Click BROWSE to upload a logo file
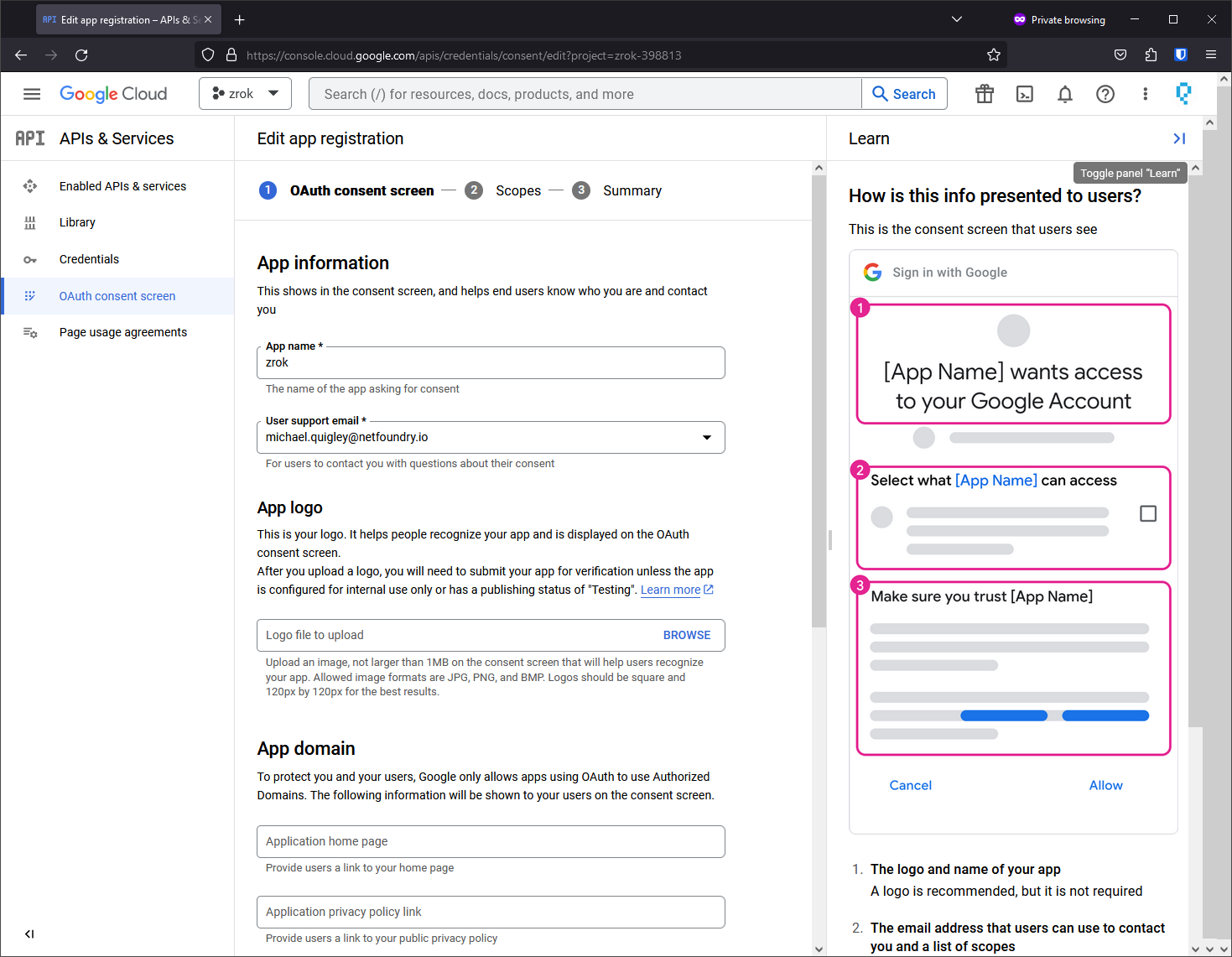The width and height of the screenshot is (1232, 957). pyautogui.click(x=686, y=635)
